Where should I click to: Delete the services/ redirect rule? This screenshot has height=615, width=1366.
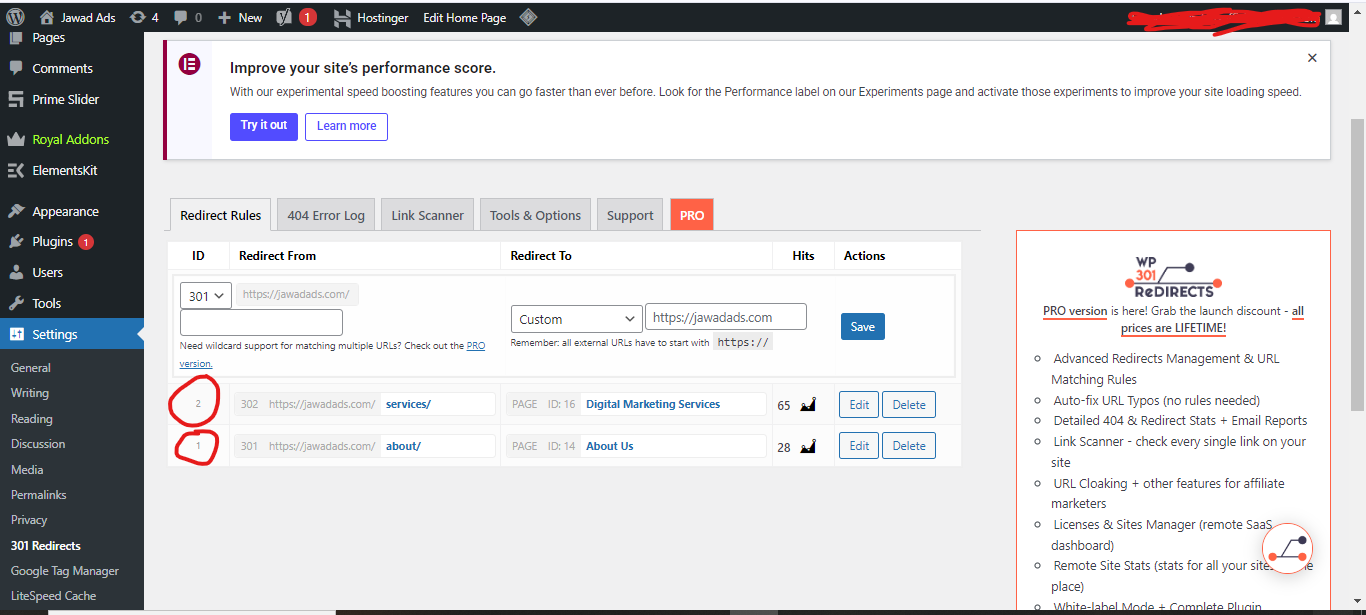[x=908, y=405]
